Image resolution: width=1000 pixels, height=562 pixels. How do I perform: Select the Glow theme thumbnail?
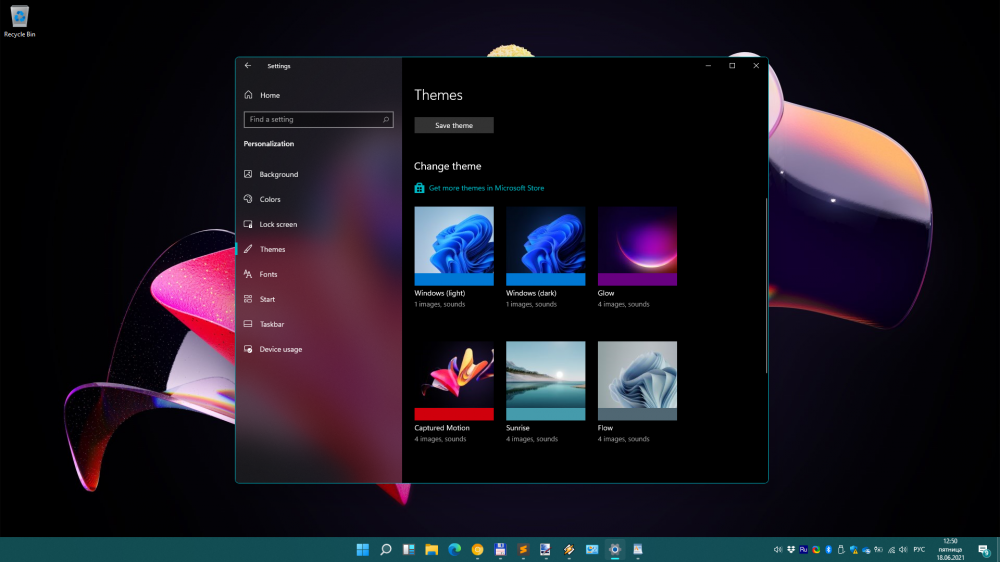[637, 246]
